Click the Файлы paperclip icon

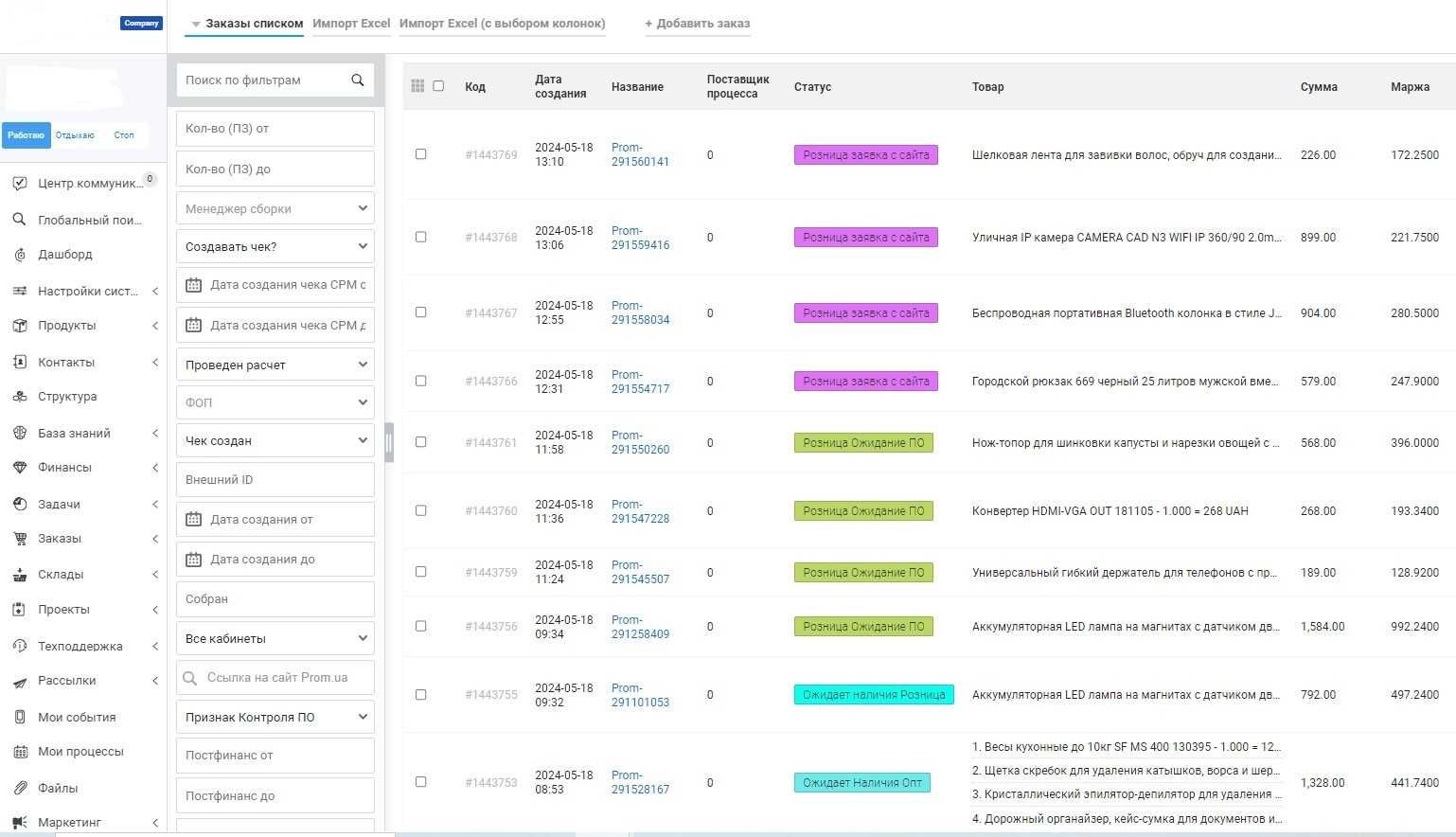coord(19,788)
